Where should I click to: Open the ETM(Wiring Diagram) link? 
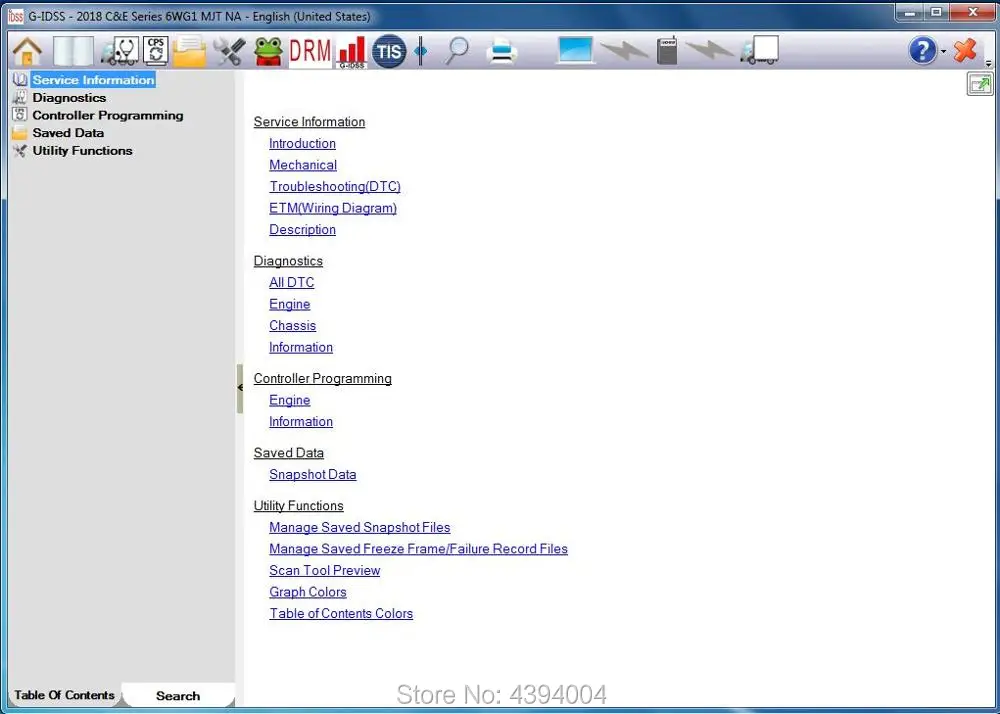pos(333,208)
